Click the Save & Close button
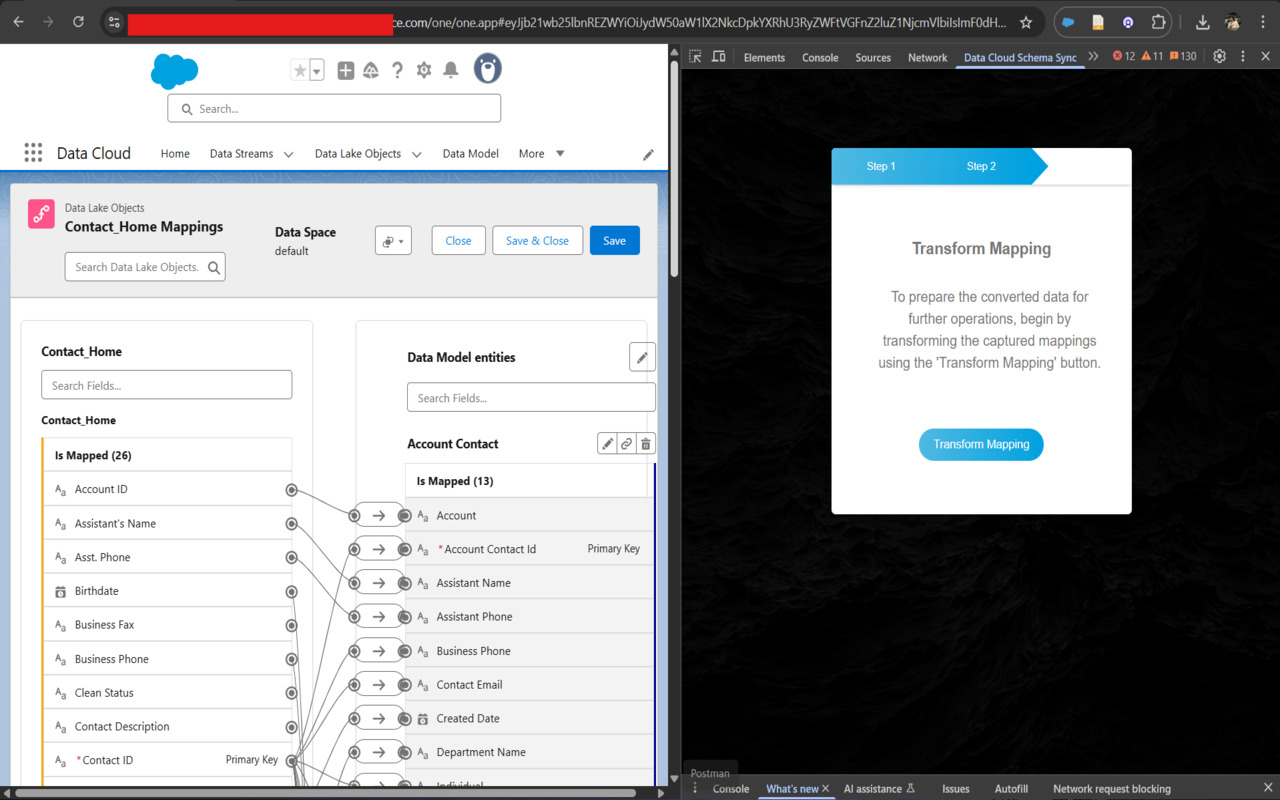Viewport: 1280px width, 800px height. pyautogui.click(x=537, y=240)
